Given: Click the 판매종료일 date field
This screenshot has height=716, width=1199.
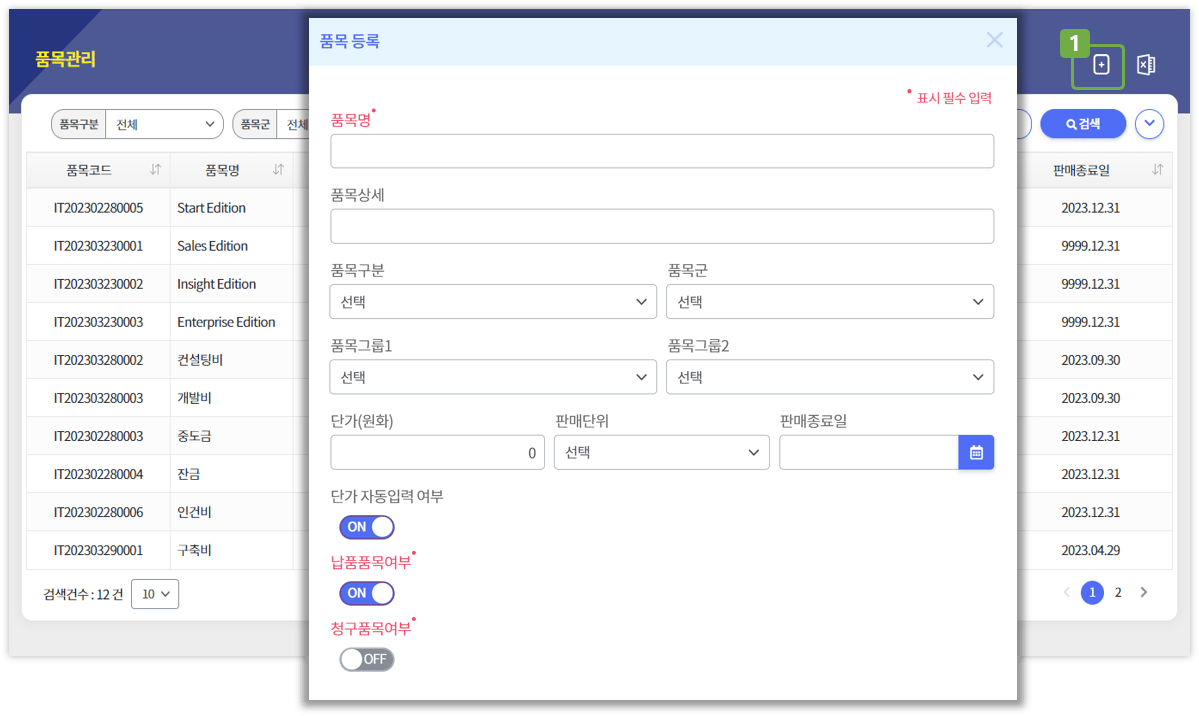Looking at the screenshot, I should tap(869, 452).
